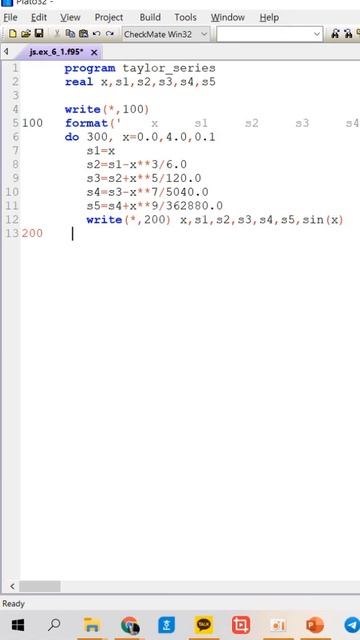Open the blue download app on taskbar

click(x=167, y=625)
